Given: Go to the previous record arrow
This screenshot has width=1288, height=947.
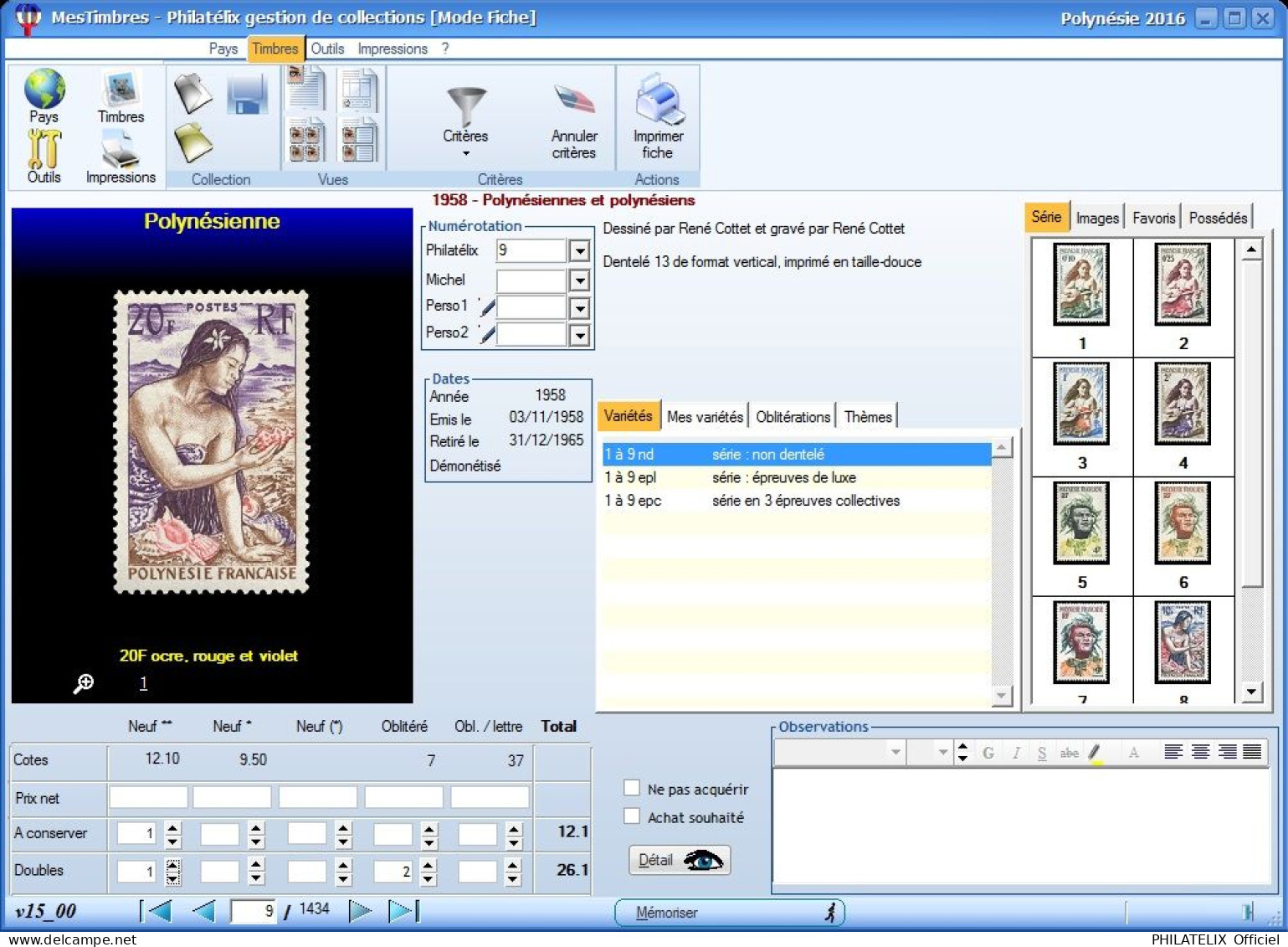Looking at the screenshot, I should coord(204,910).
